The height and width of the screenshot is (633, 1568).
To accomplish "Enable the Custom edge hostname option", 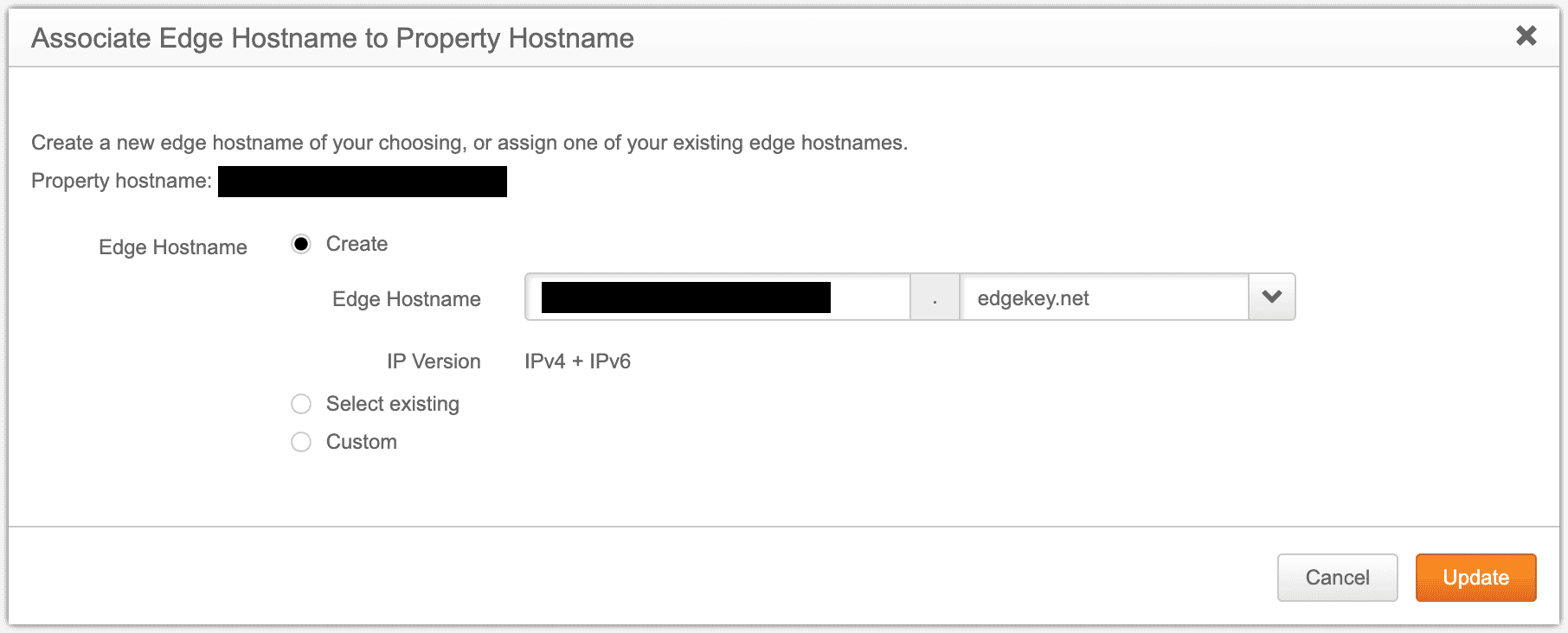I will coord(300,442).
